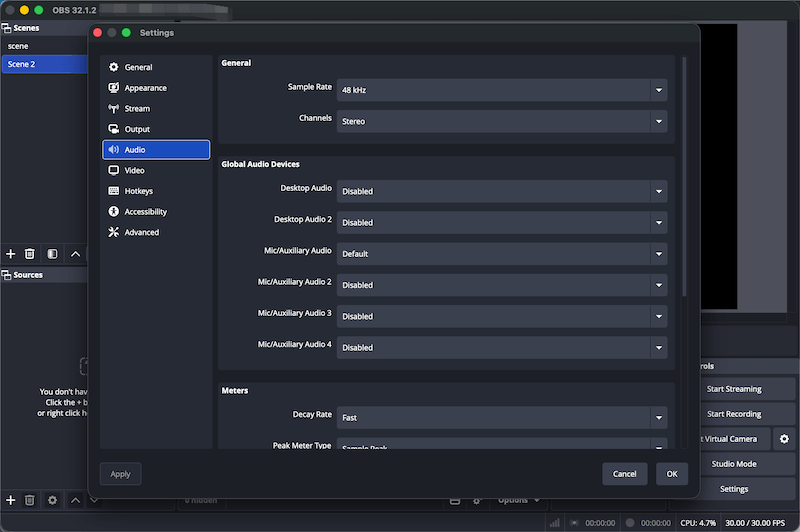This screenshot has width=800, height=532.
Task: Open the Mic/Auxiliary Audio Default dropdown
Action: (x=502, y=254)
